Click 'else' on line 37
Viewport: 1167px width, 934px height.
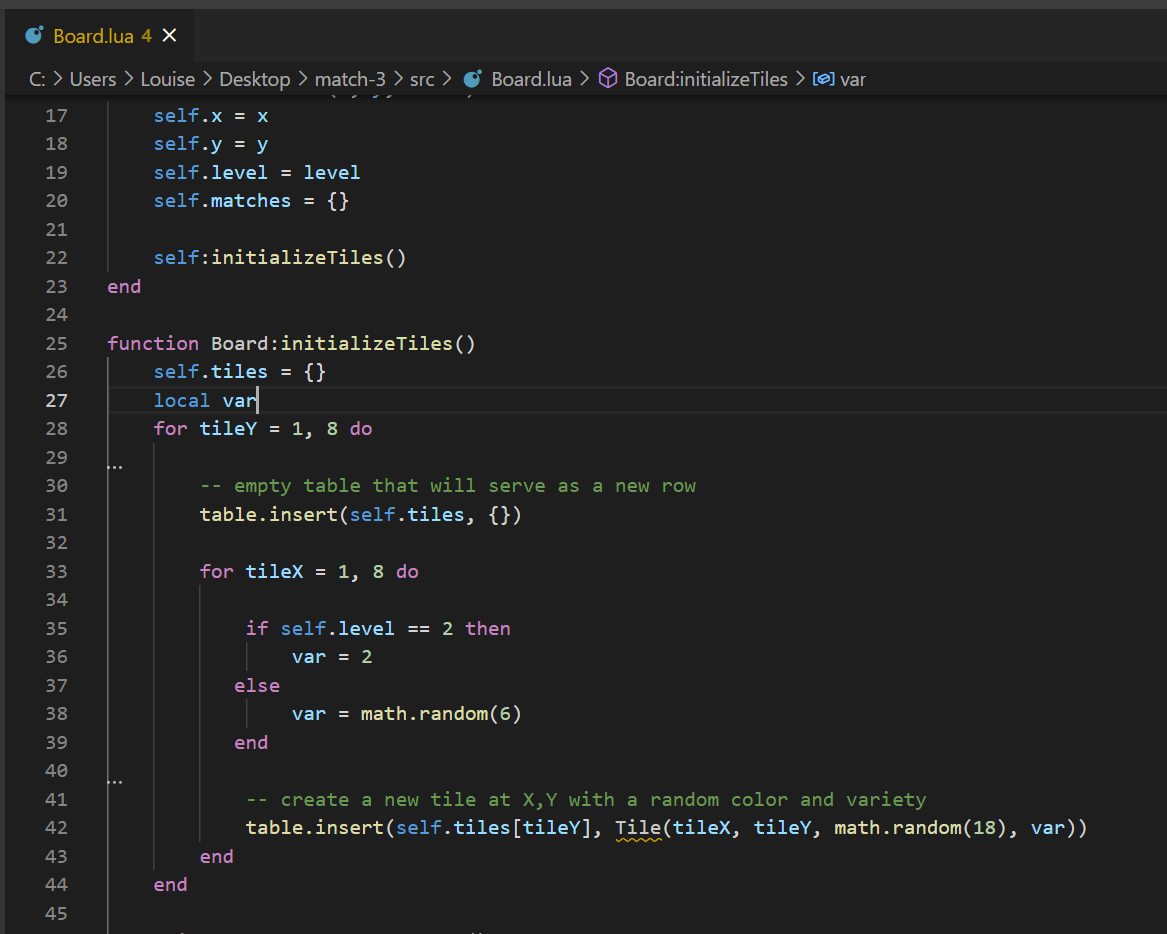257,685
